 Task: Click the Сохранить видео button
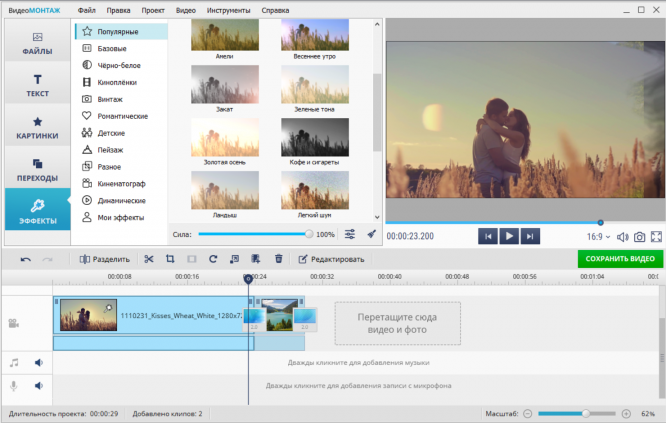620,259
